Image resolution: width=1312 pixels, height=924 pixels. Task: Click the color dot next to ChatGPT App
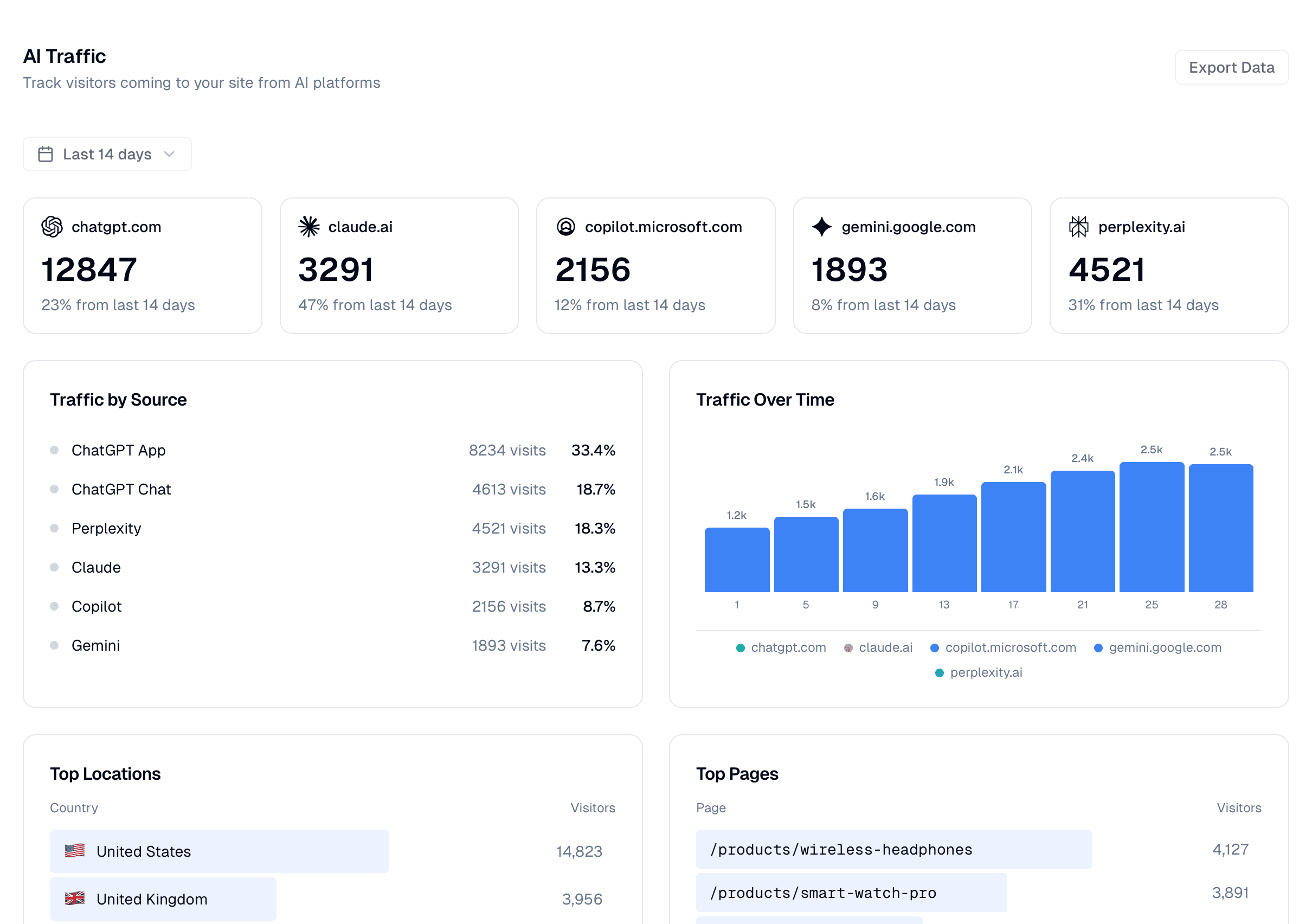(x=54, y=450)
